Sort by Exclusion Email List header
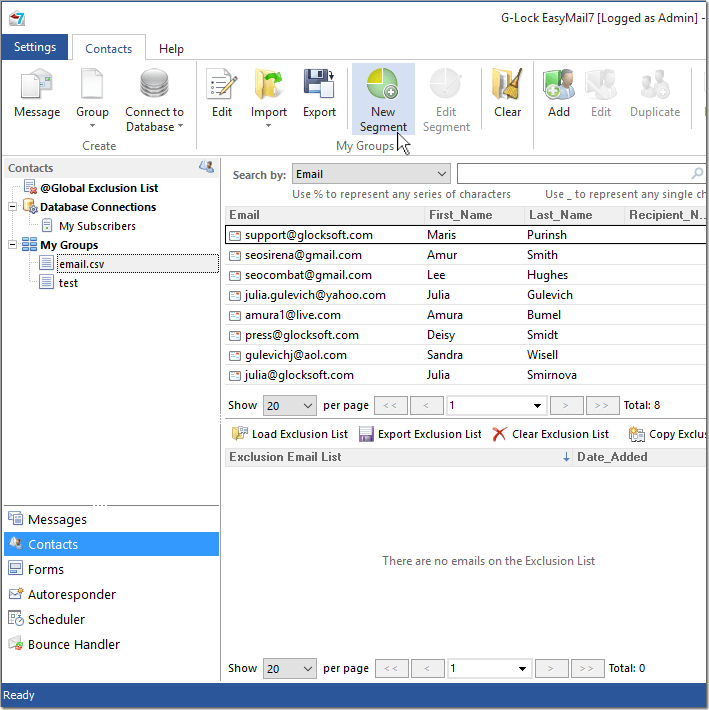 pyautogui.click(x=398, y=457)
